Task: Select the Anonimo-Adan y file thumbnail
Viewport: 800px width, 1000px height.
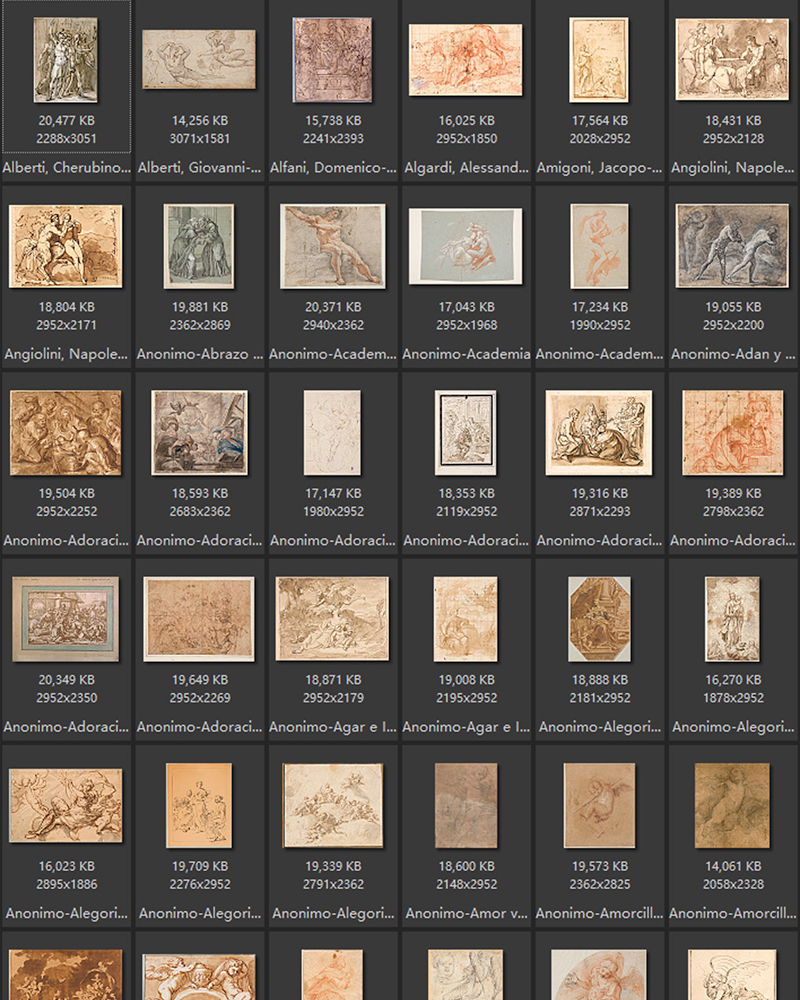Action: click(732, 246)
